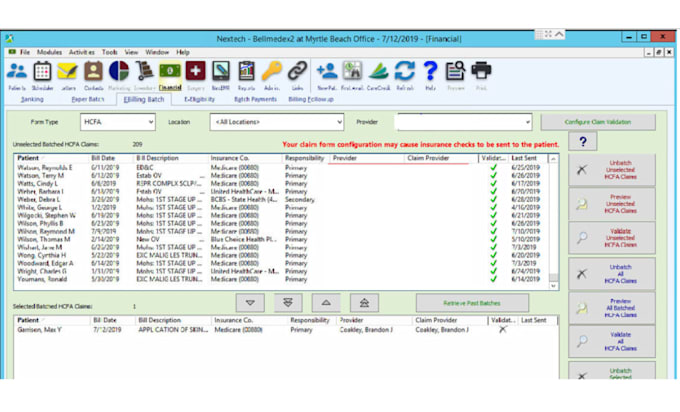Move one claim down with single arrow
This screenshot has width=680, height=412.
click(250, 303)
